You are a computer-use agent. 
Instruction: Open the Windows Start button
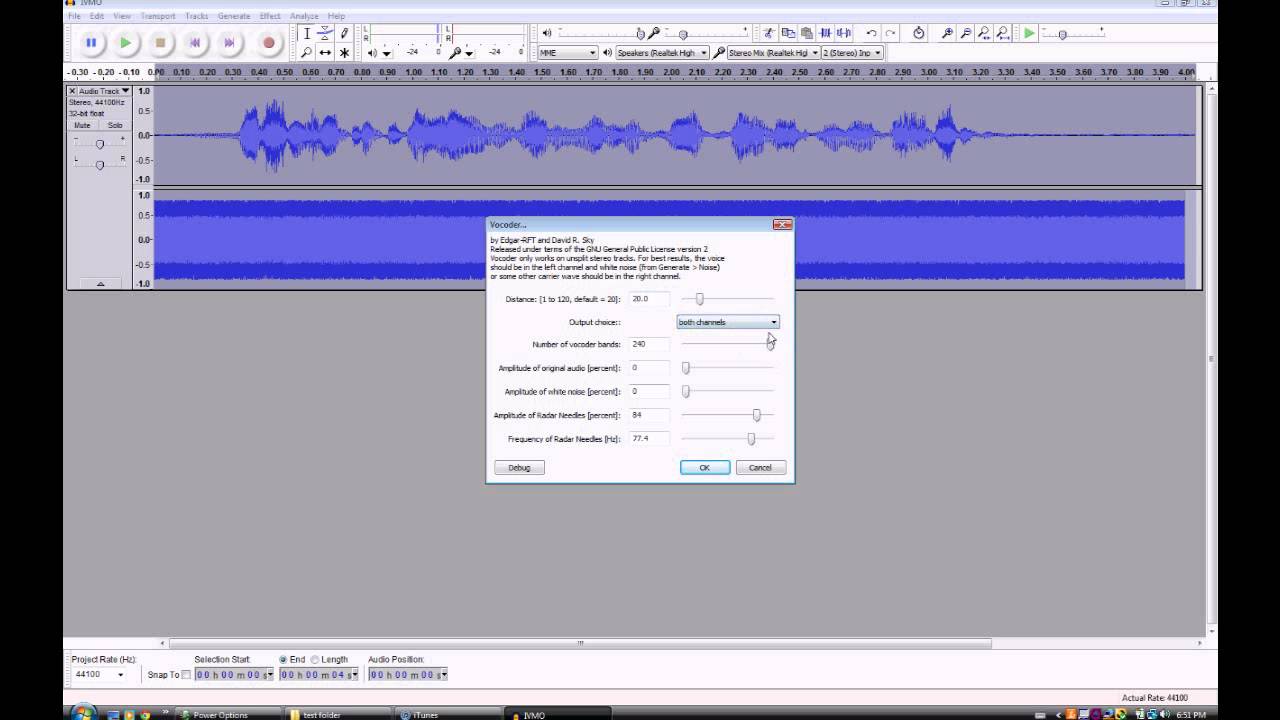pyautogui.click(x=82, y=713)
